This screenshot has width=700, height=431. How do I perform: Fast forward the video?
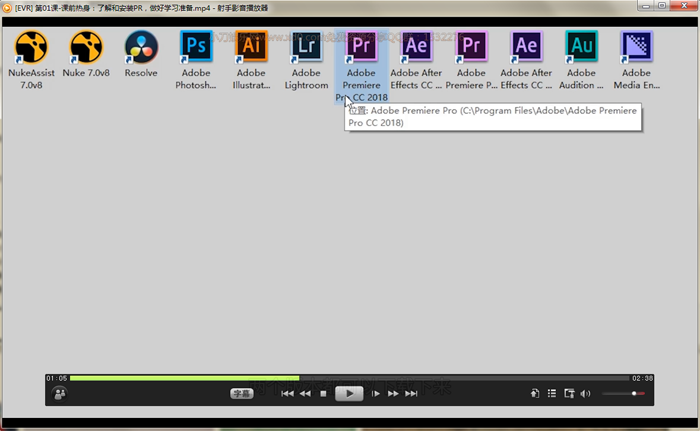[393, 393]
